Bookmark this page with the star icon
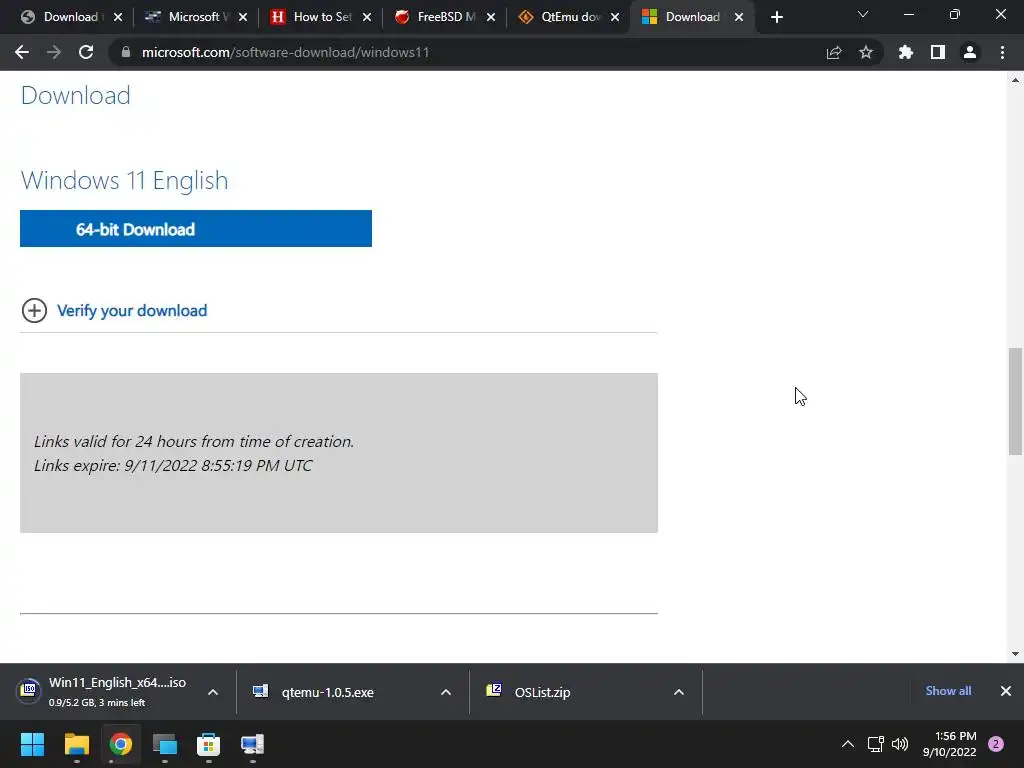This screenshot has height=768, width=1024. pos(866,52)
